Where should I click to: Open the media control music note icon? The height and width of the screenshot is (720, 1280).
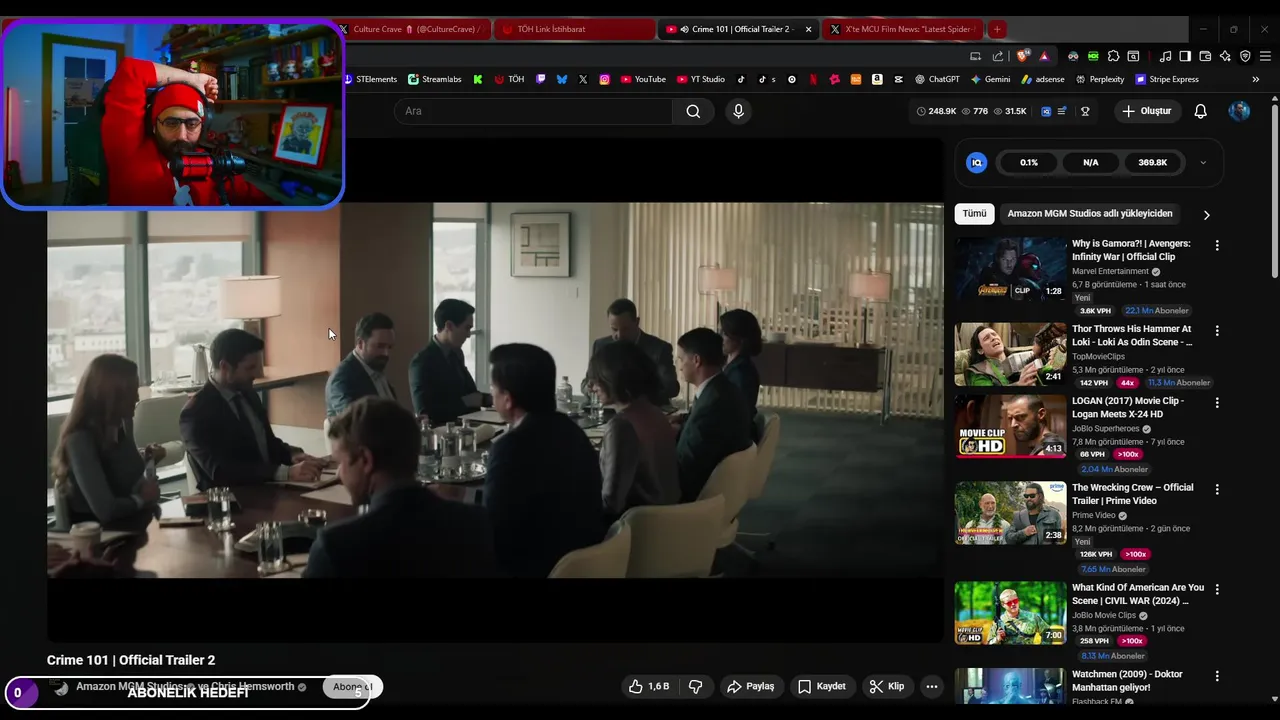[x=1165, y=56]
